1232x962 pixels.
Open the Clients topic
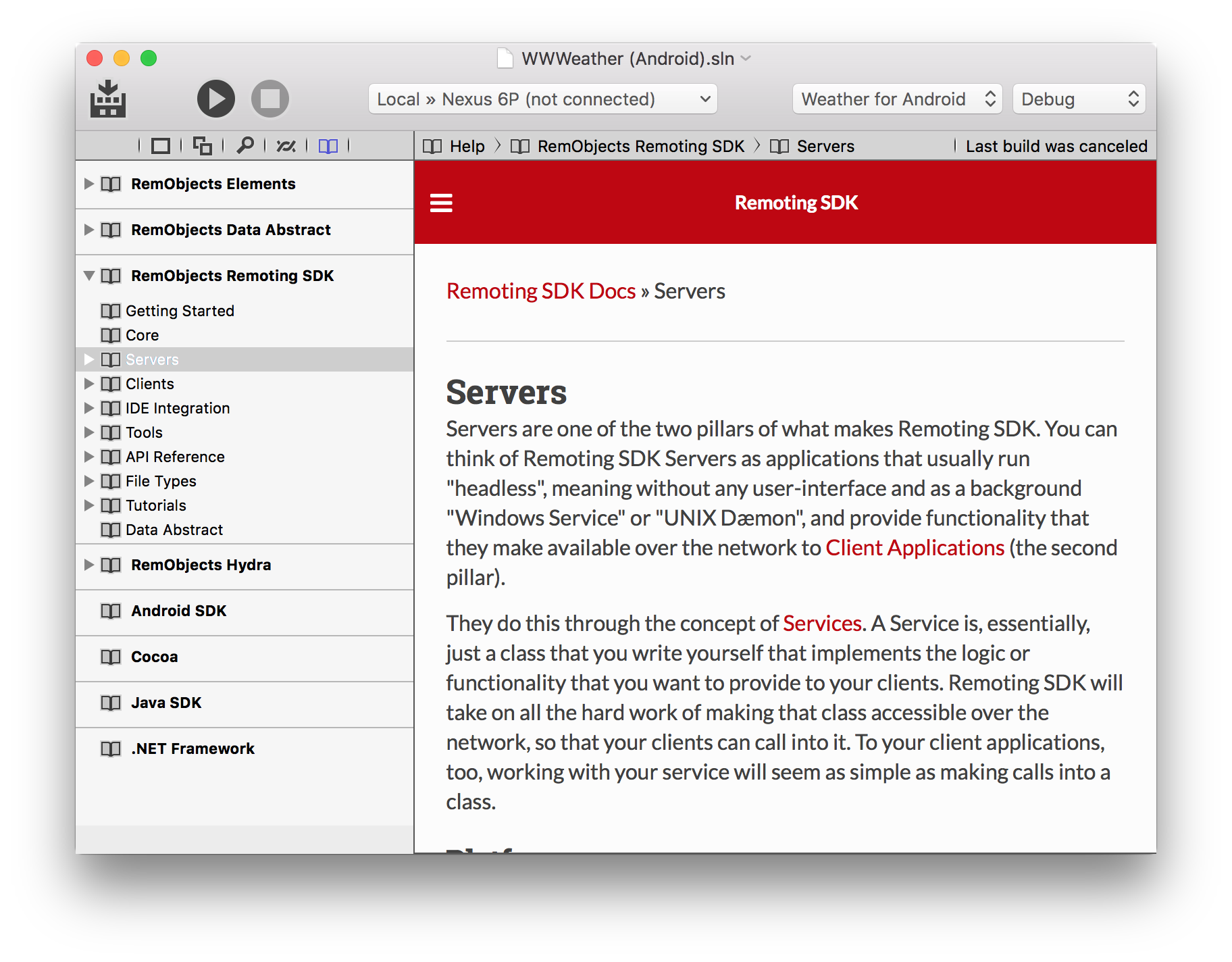tap(150, 384)
